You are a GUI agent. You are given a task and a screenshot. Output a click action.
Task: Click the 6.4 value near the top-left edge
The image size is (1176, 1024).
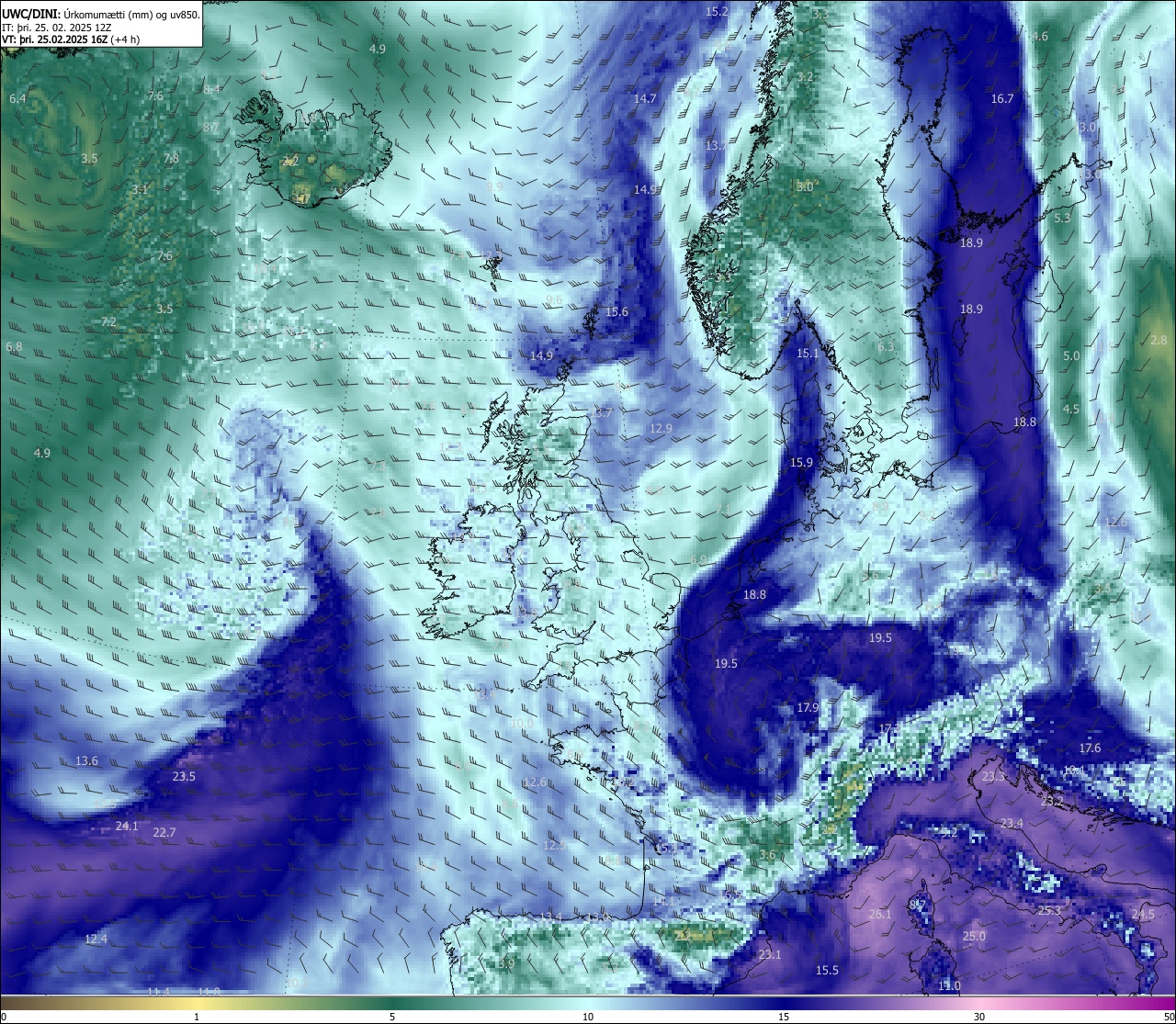pyautogui.click(x=17, y=98)
